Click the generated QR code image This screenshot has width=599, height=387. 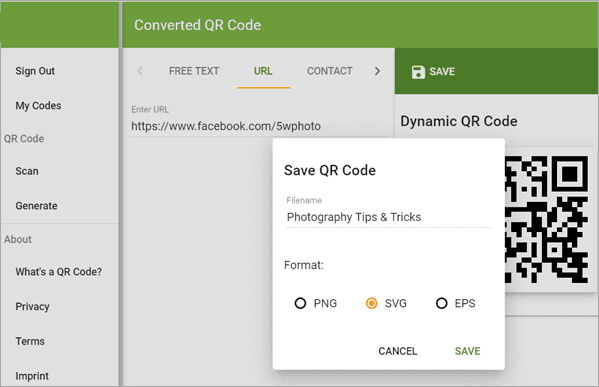pyautogui.click(x=547, y=219)
